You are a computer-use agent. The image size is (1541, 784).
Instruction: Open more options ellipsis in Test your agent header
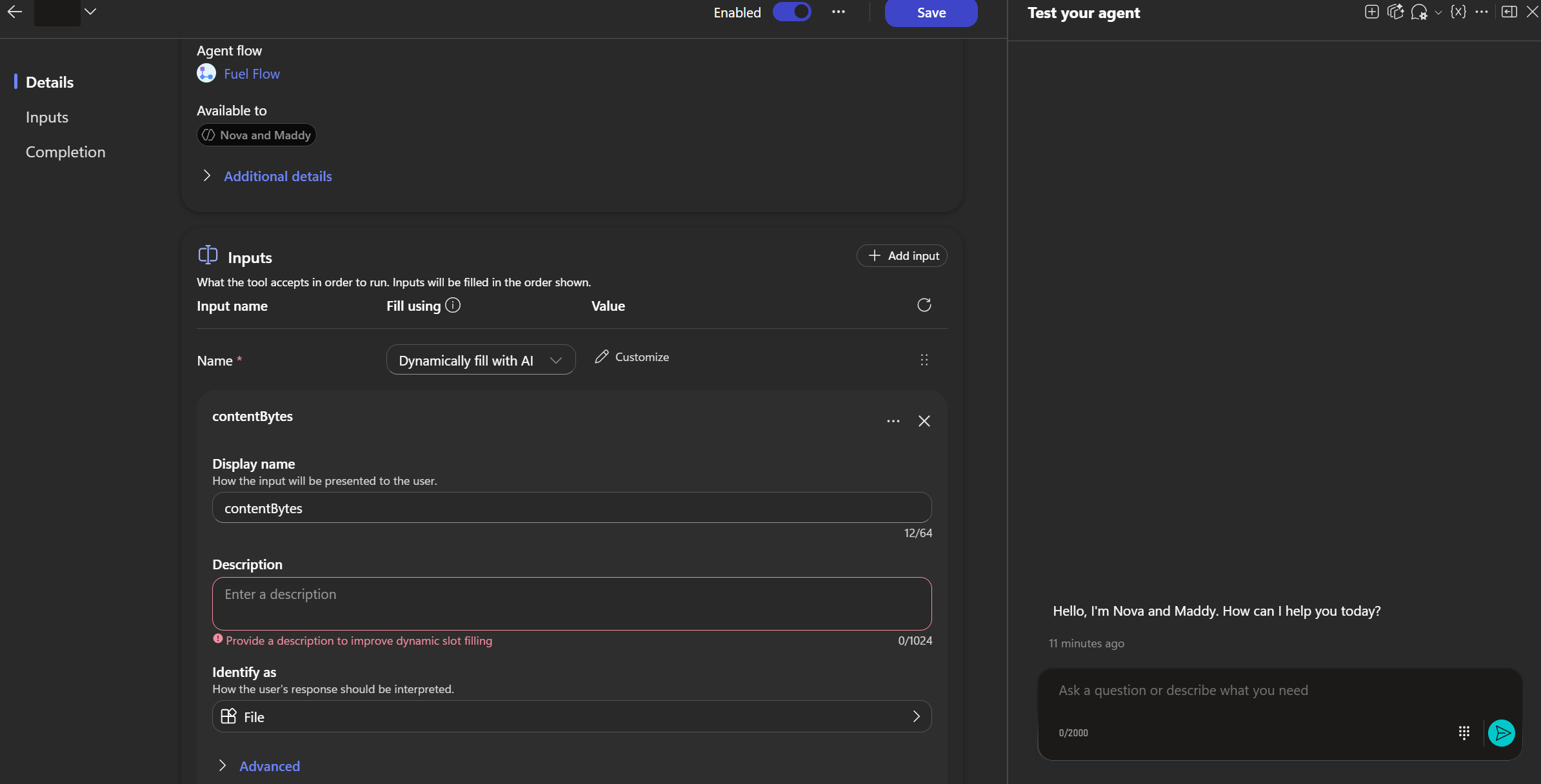pos(1482,12)
